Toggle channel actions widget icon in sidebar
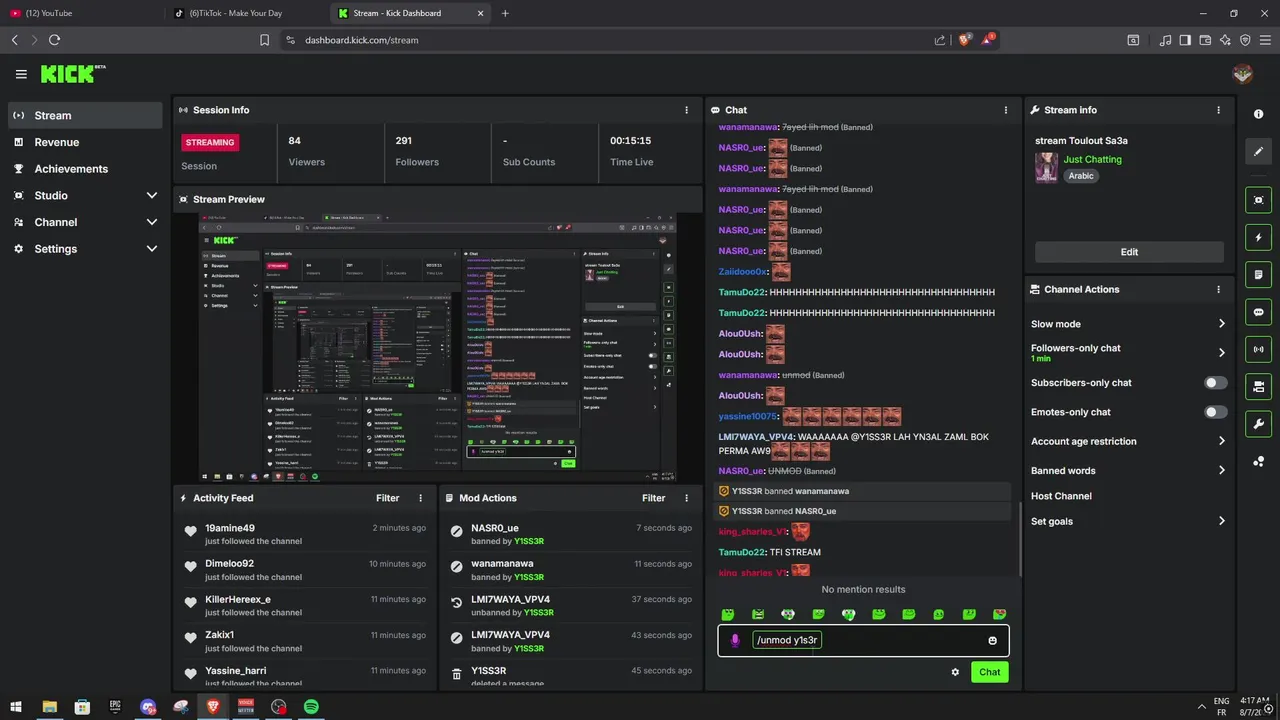The width and height of the screenshot is (1280, 720). coord(1259,386)
